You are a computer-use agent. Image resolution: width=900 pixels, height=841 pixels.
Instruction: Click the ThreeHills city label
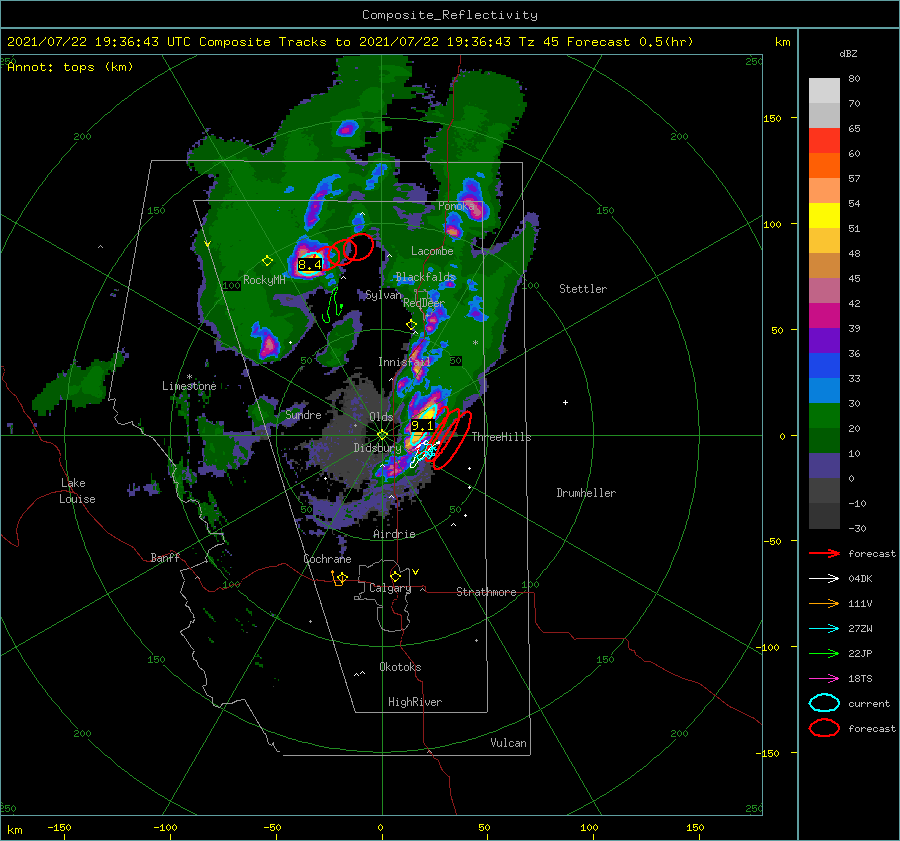point(501,437)
